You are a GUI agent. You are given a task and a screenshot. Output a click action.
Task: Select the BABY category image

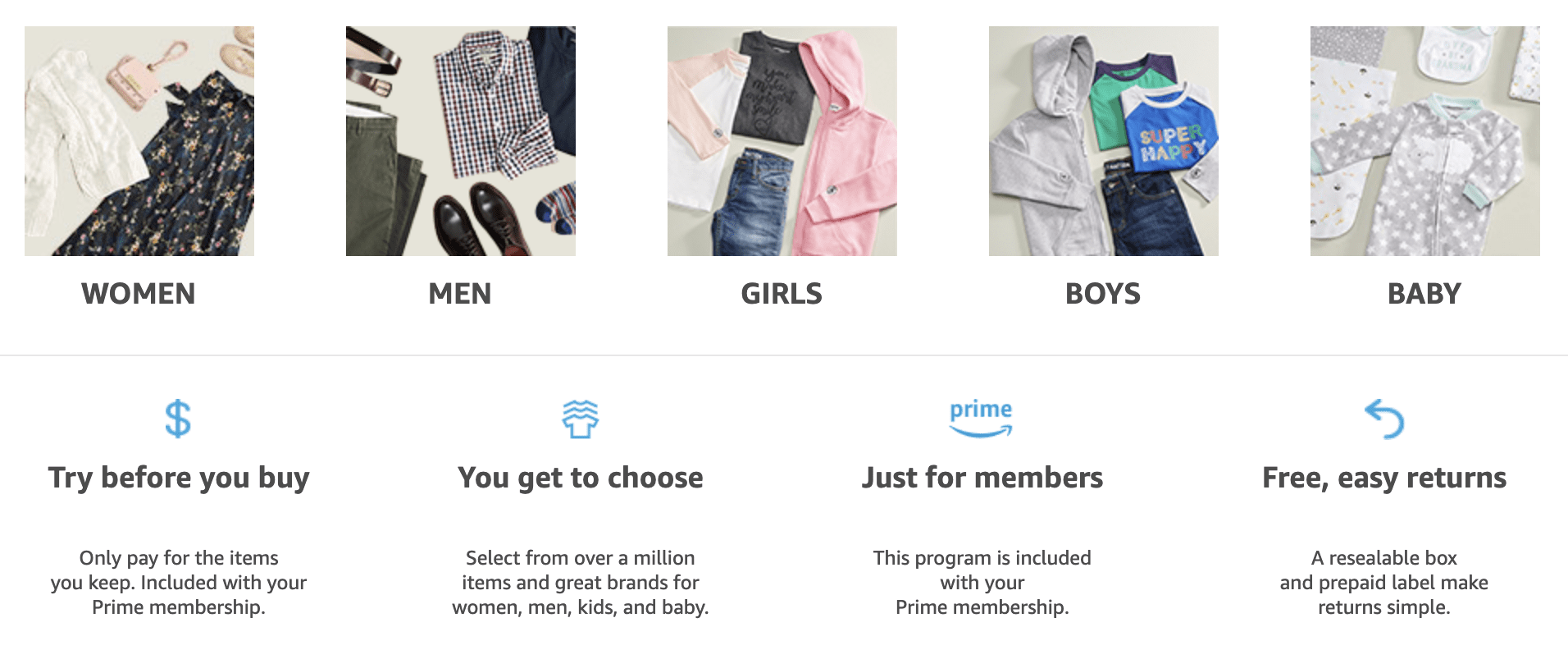1424,141
